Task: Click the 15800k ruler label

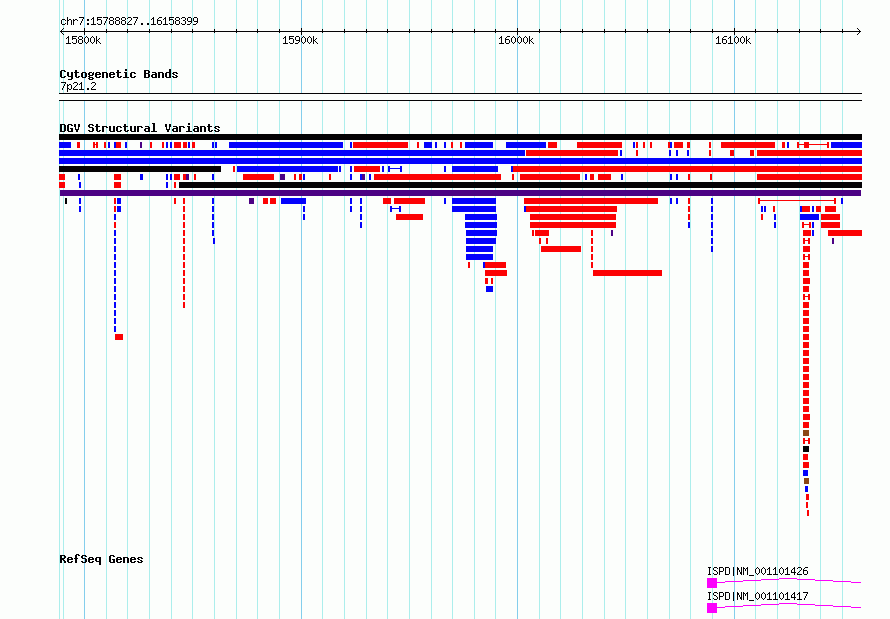Action: pyautogui.click(x=83, y=40)
